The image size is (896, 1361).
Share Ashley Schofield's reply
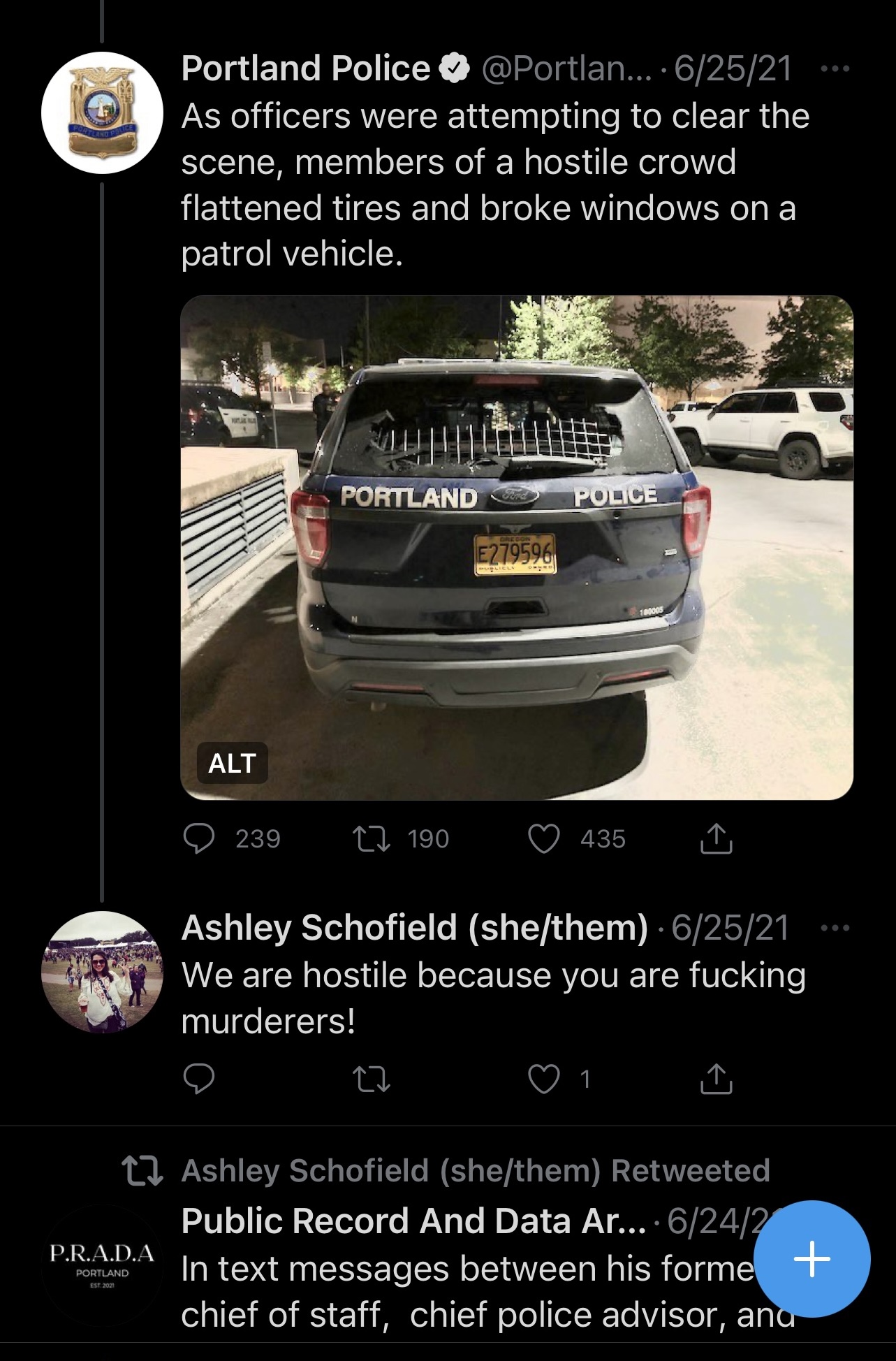pos(716,1079)
